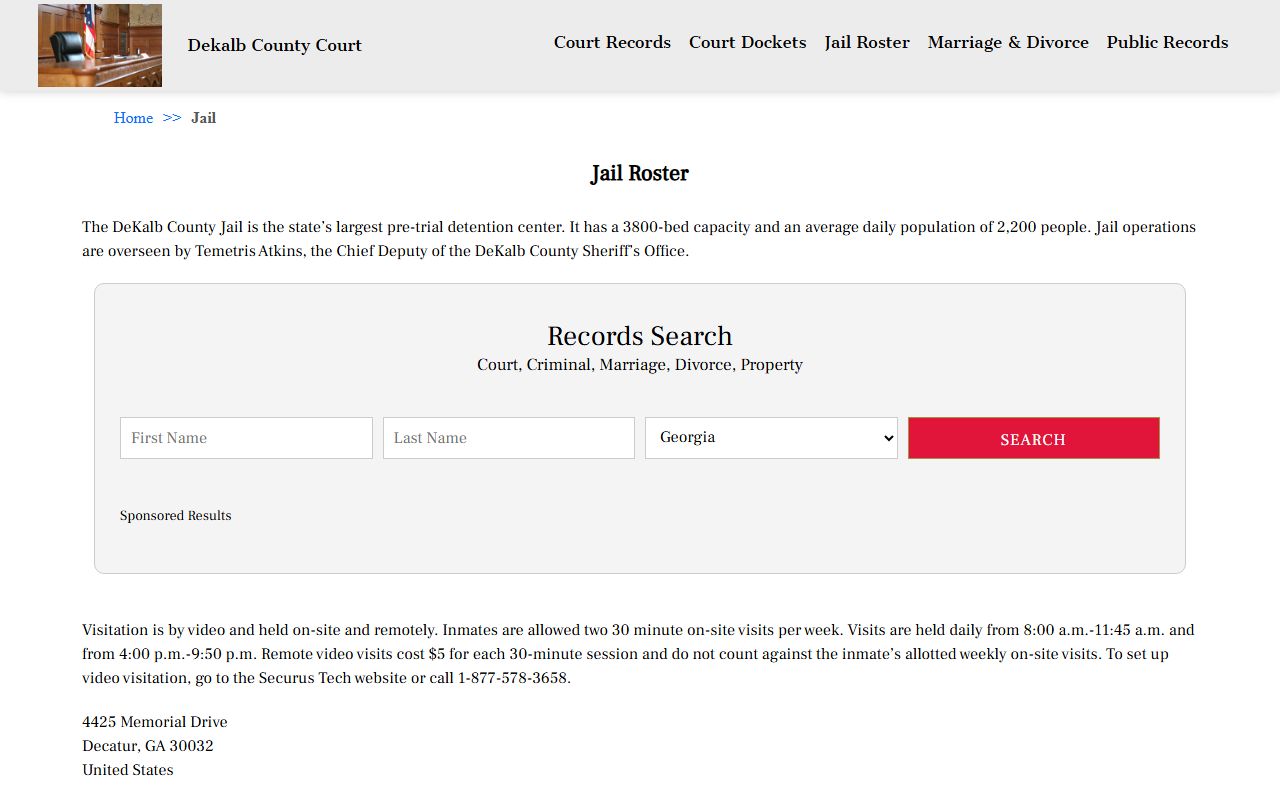Click the name 'Temetris Atkins' in the intro paragraph
Screen dimensions: 1280x800
tap(249, 251)
